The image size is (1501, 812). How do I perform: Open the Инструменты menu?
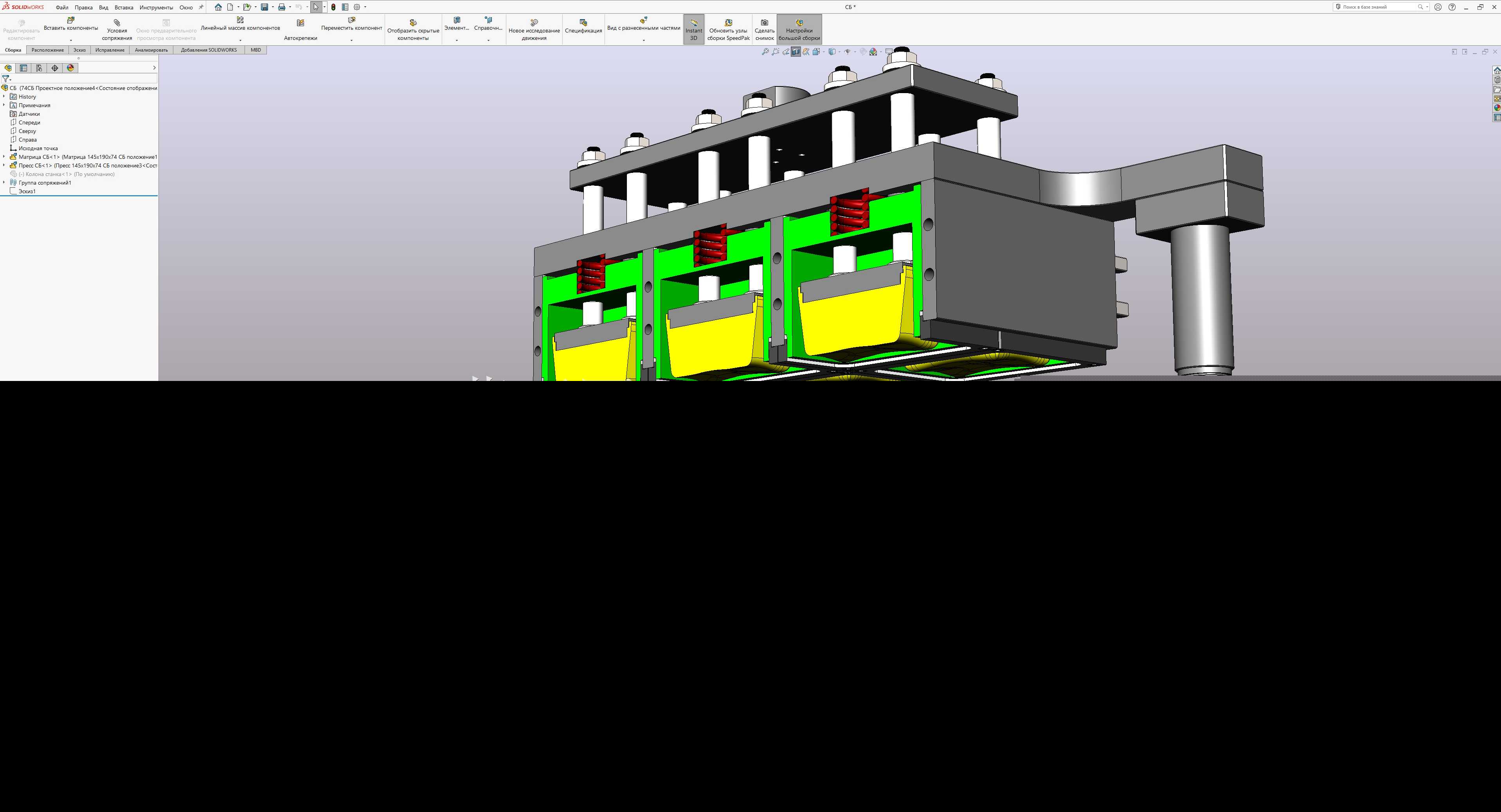pos(156,7)
